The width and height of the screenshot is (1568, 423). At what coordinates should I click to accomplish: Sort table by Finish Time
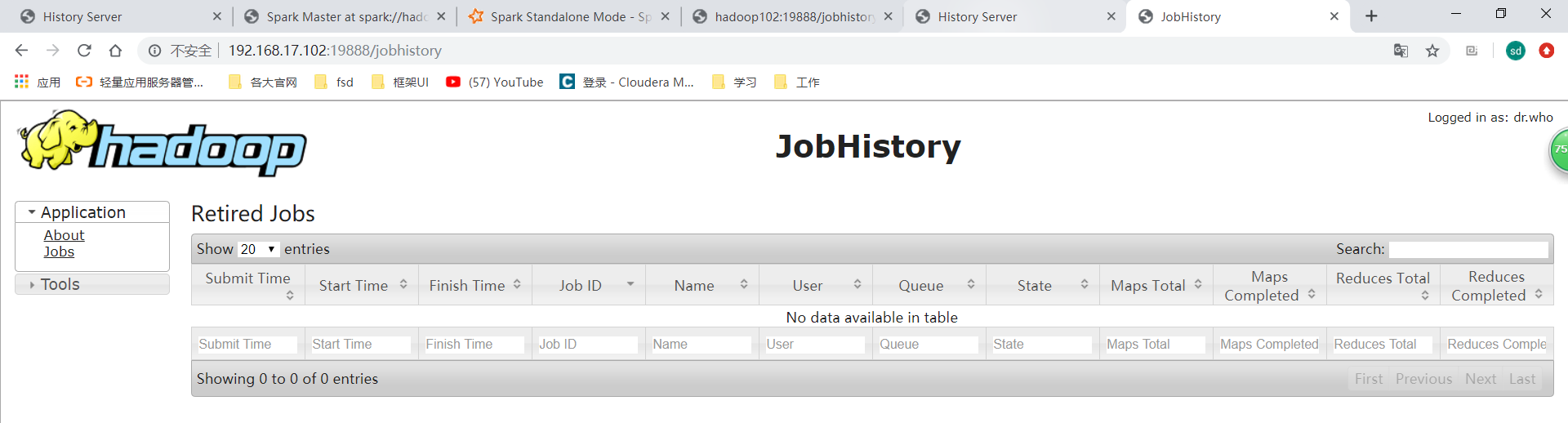475,285
